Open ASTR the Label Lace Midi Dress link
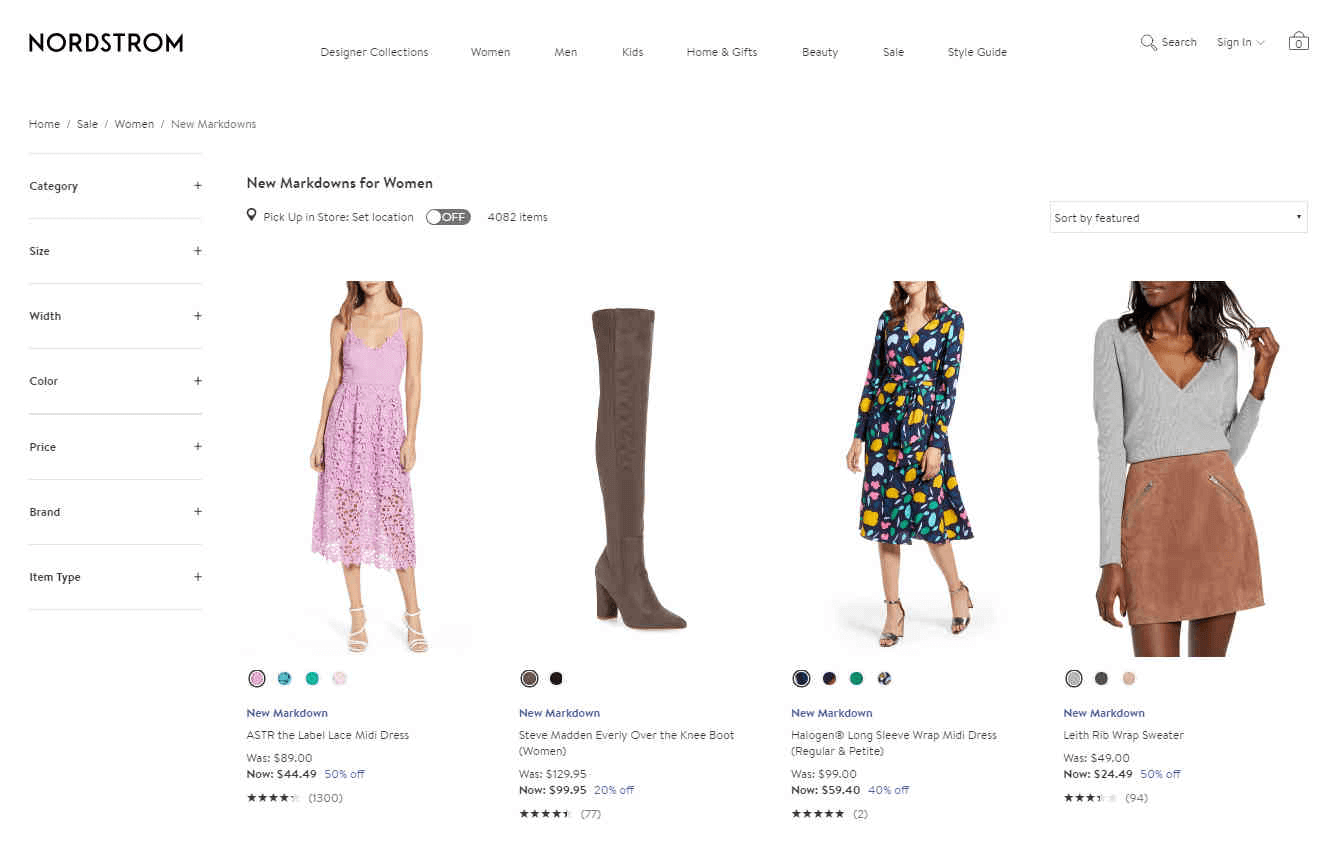The height and width of the screenshot is (864, 1342). pos(328,735)
